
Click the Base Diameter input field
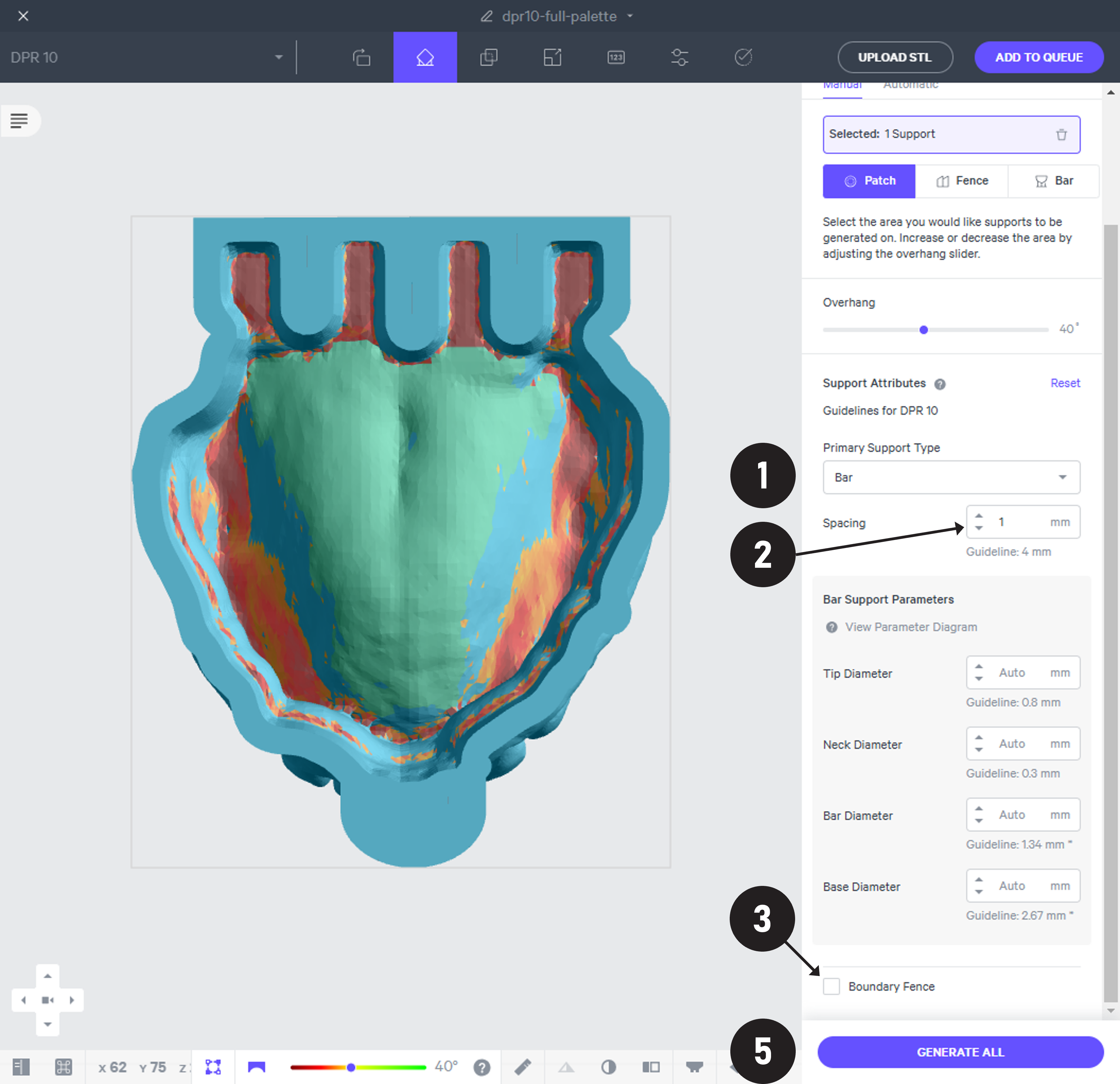(x=1023, y=886)
